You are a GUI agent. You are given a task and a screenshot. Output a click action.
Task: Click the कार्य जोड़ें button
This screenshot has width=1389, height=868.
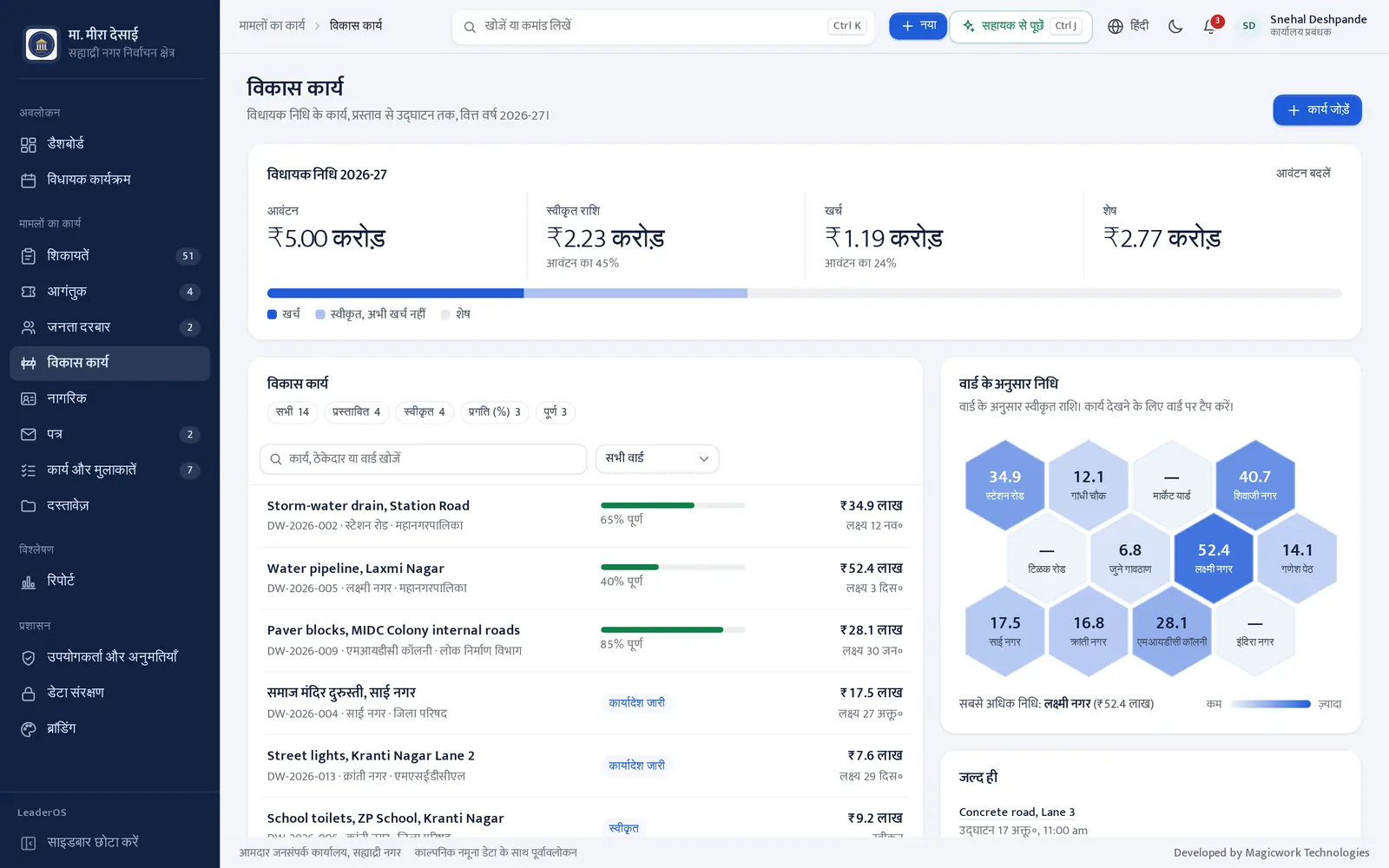[x=1317, y=110]
